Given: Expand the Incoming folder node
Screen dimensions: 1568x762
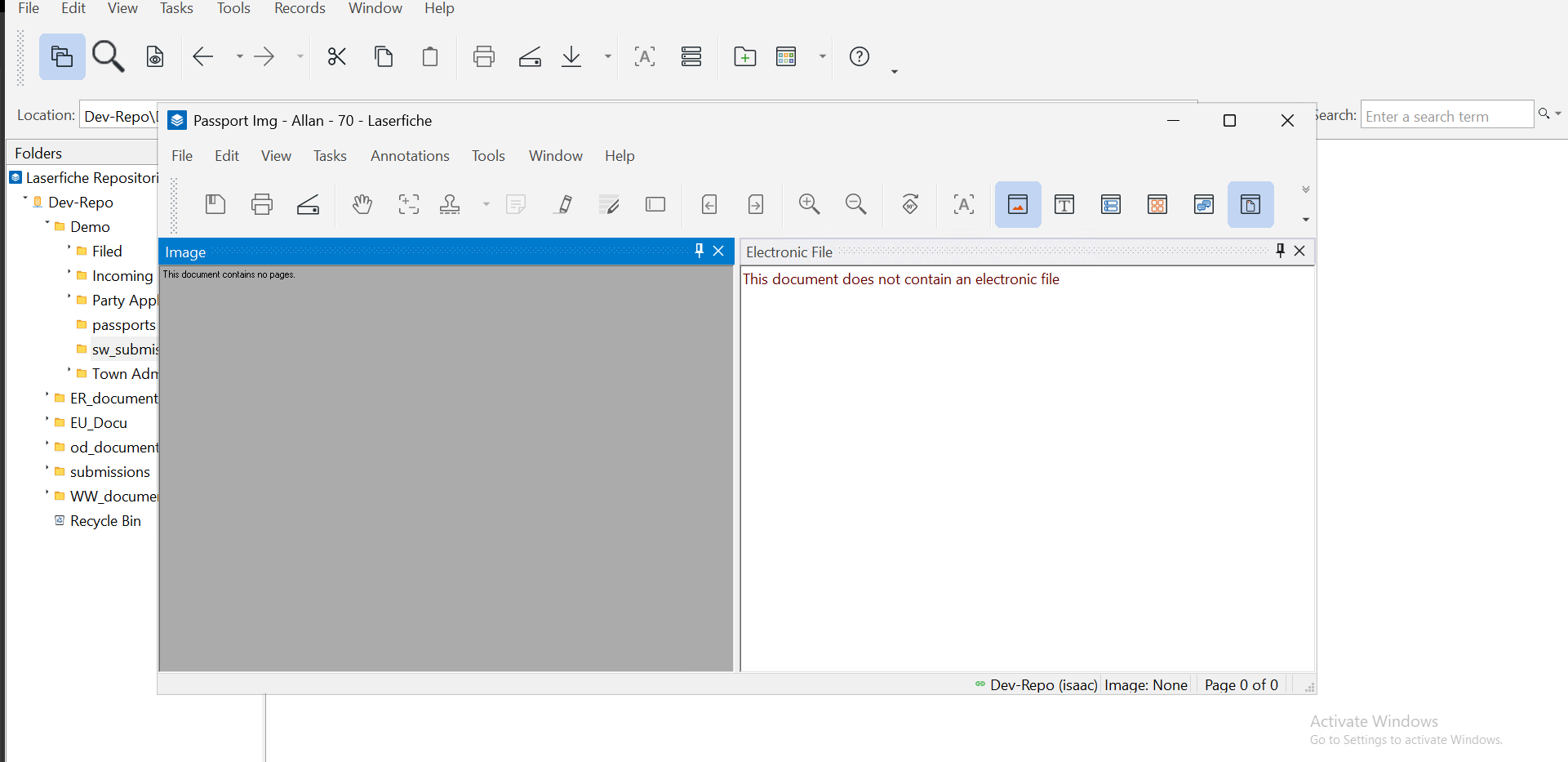Looking at the screenshot, I should coord(69,273).
